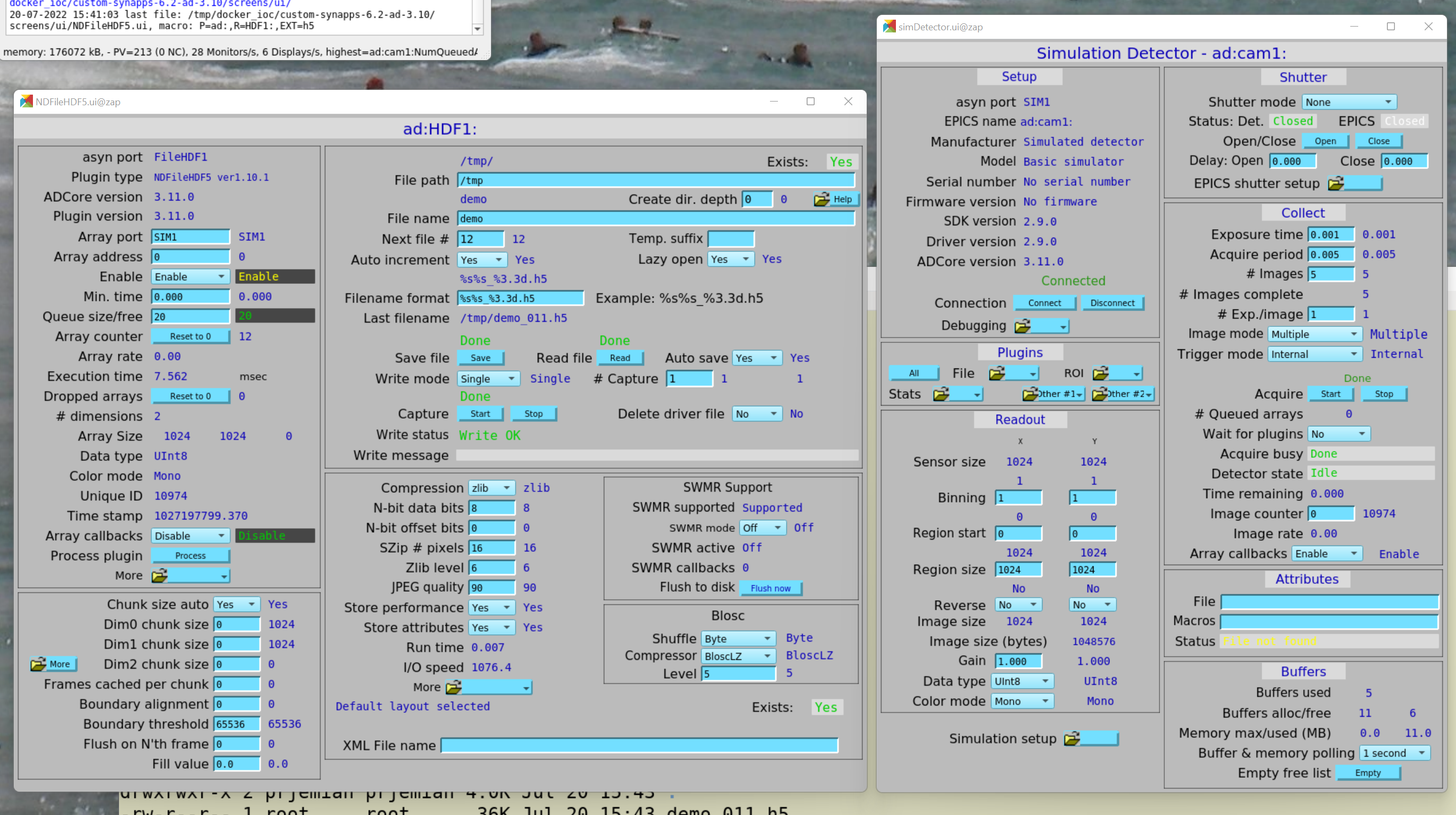
Task: Click Flush now under SWMR Support
Action: point(771,588)
